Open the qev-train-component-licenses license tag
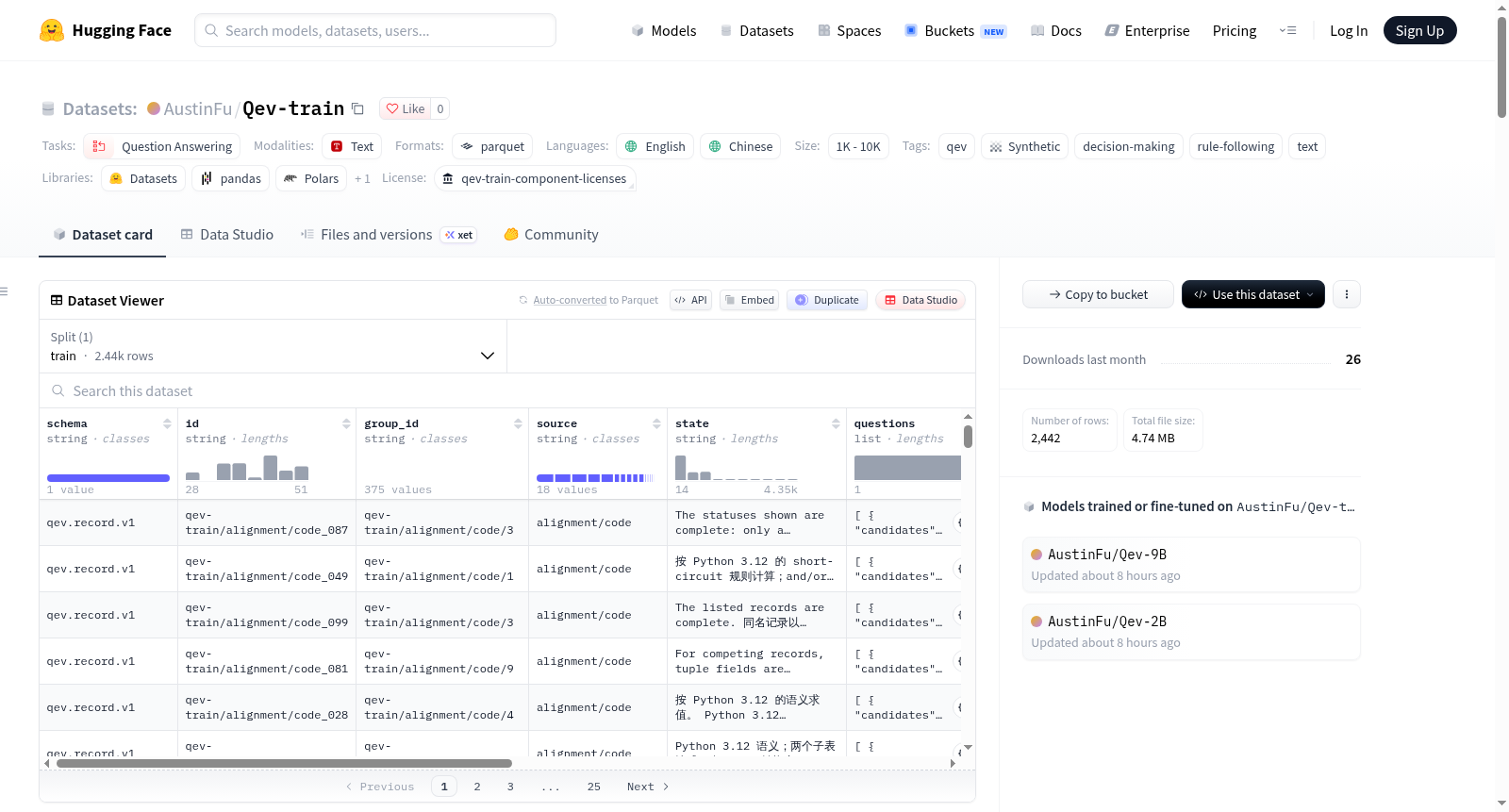The height and width of the screenshot is (812, 1509). point(535,178)
